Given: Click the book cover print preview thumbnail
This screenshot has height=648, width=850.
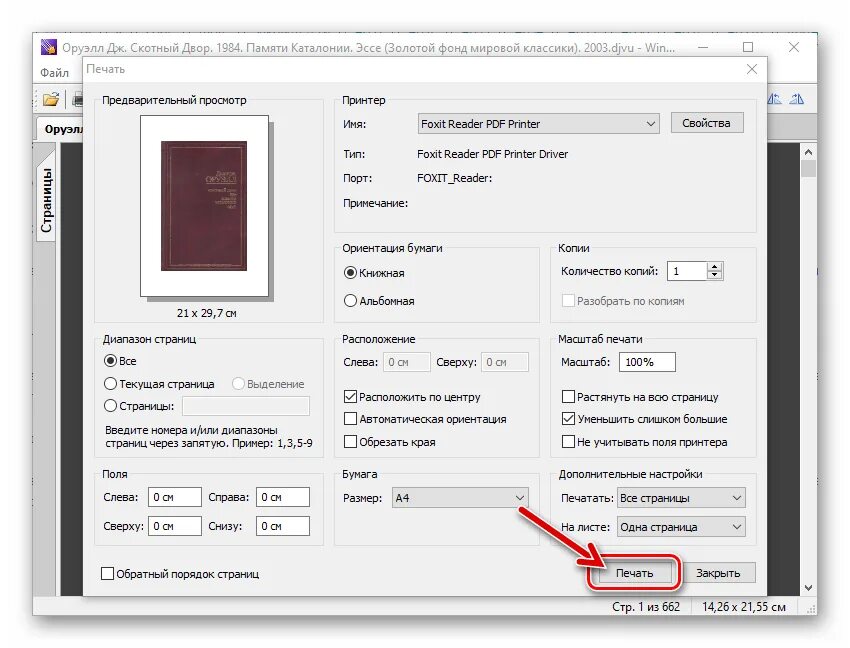Looking at the screenshot, I should tap(204, 206).
